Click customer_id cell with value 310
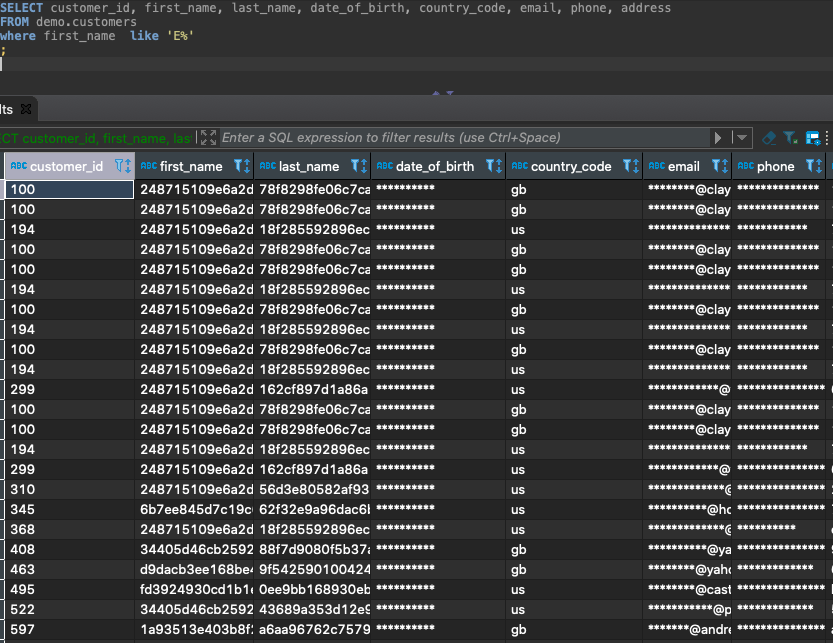The image size is (833, 643). (x=70, y=489)
